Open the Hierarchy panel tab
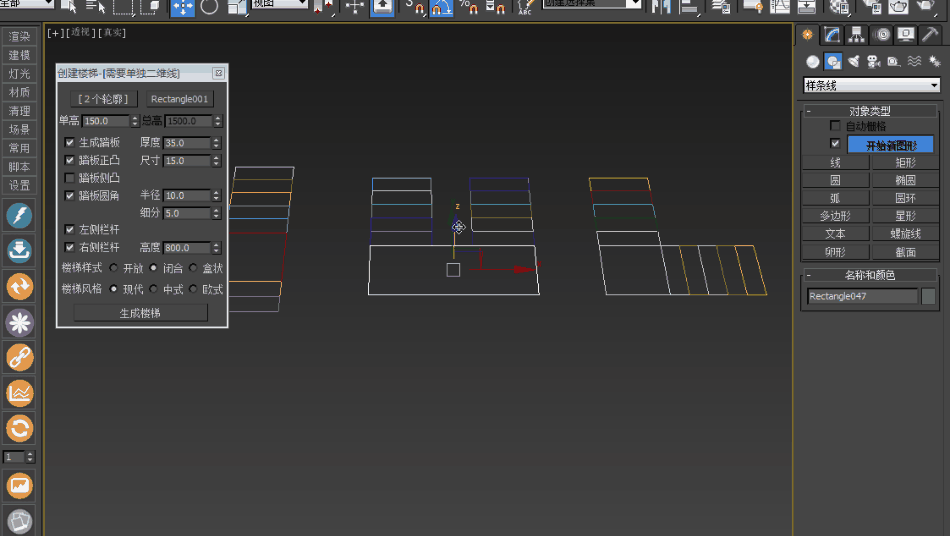Viewport: 950px width, 536px height. click(856, 35)
